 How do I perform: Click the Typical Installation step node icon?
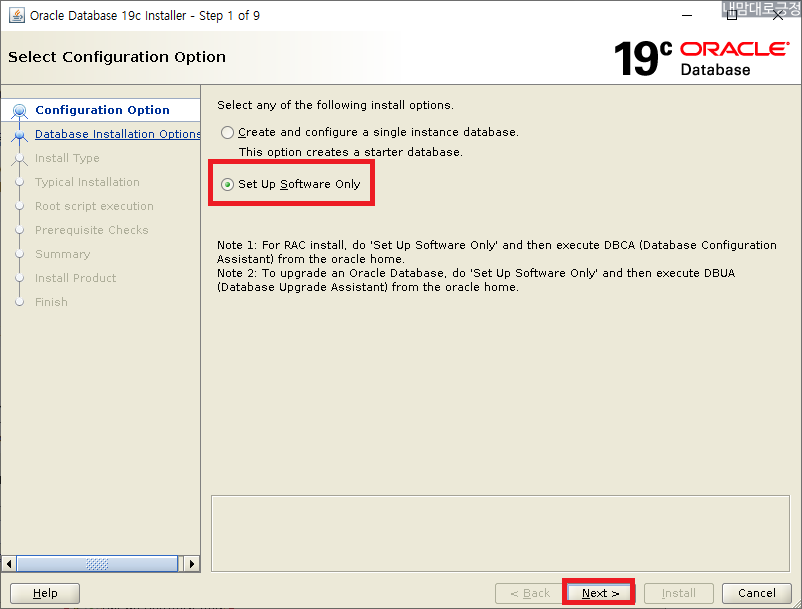(19, 182)
